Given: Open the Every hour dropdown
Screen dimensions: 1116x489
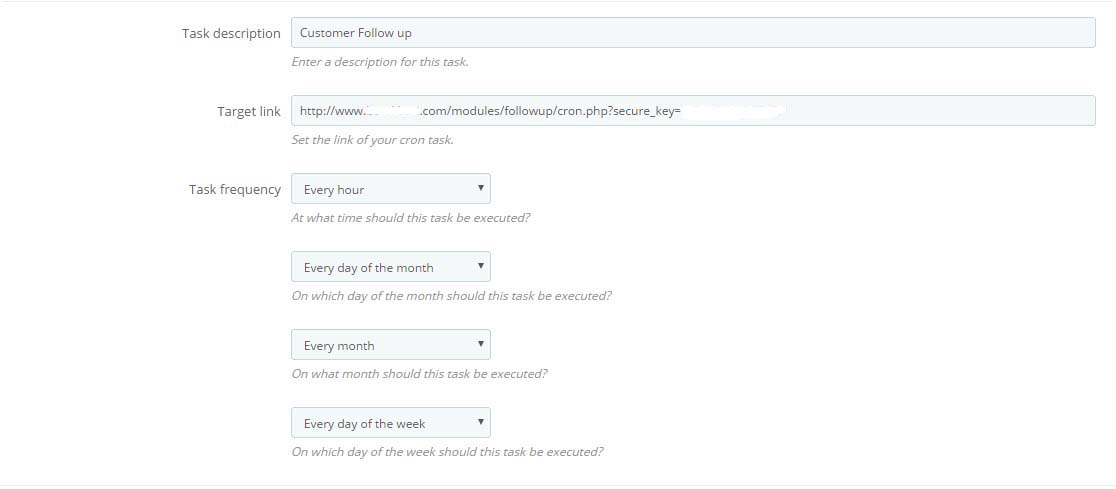Looking at the screenshot, I should pyautogui.click(x=391, y=189).
